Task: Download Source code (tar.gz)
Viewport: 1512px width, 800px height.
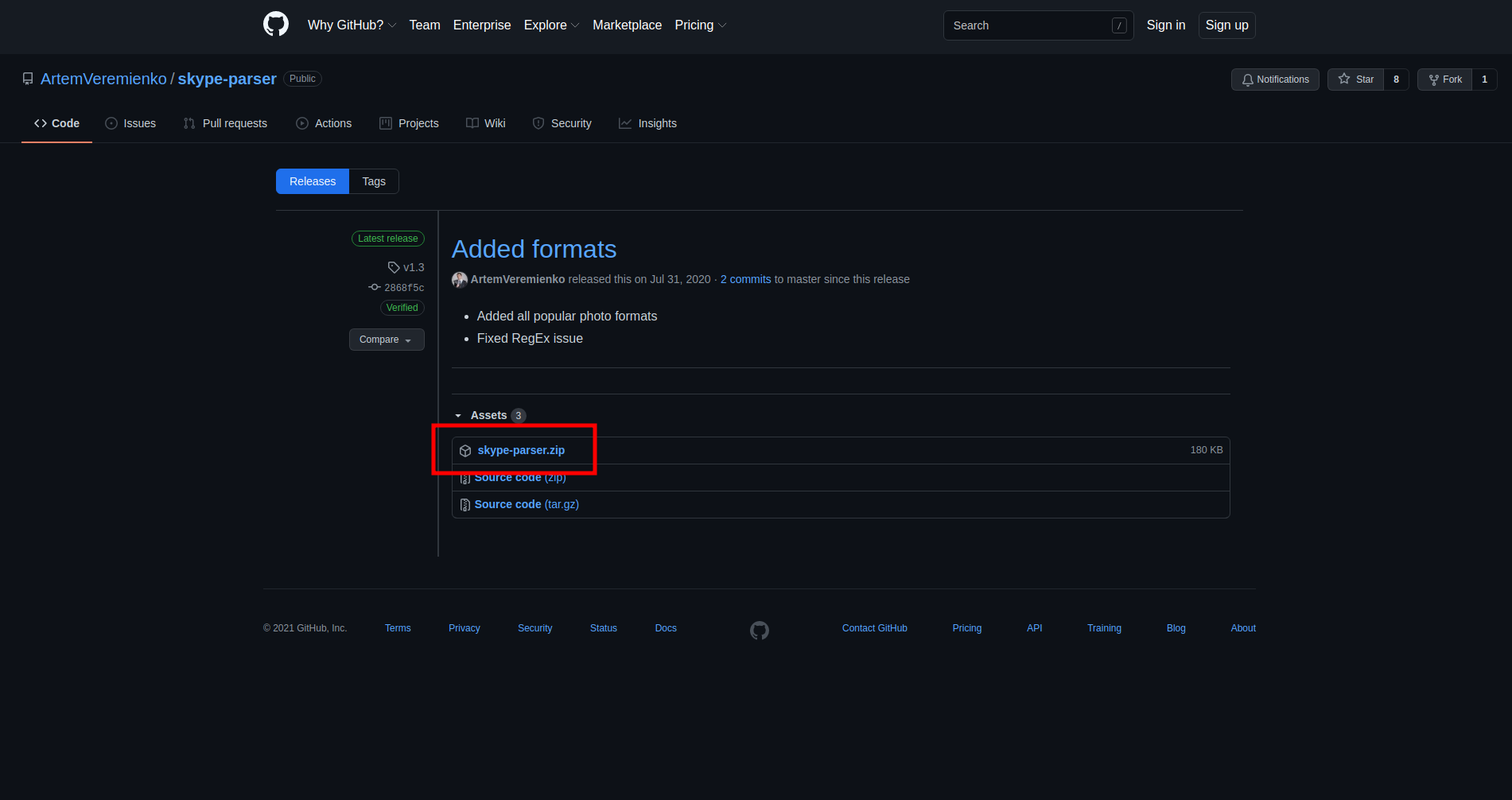Action: point(527,504)
